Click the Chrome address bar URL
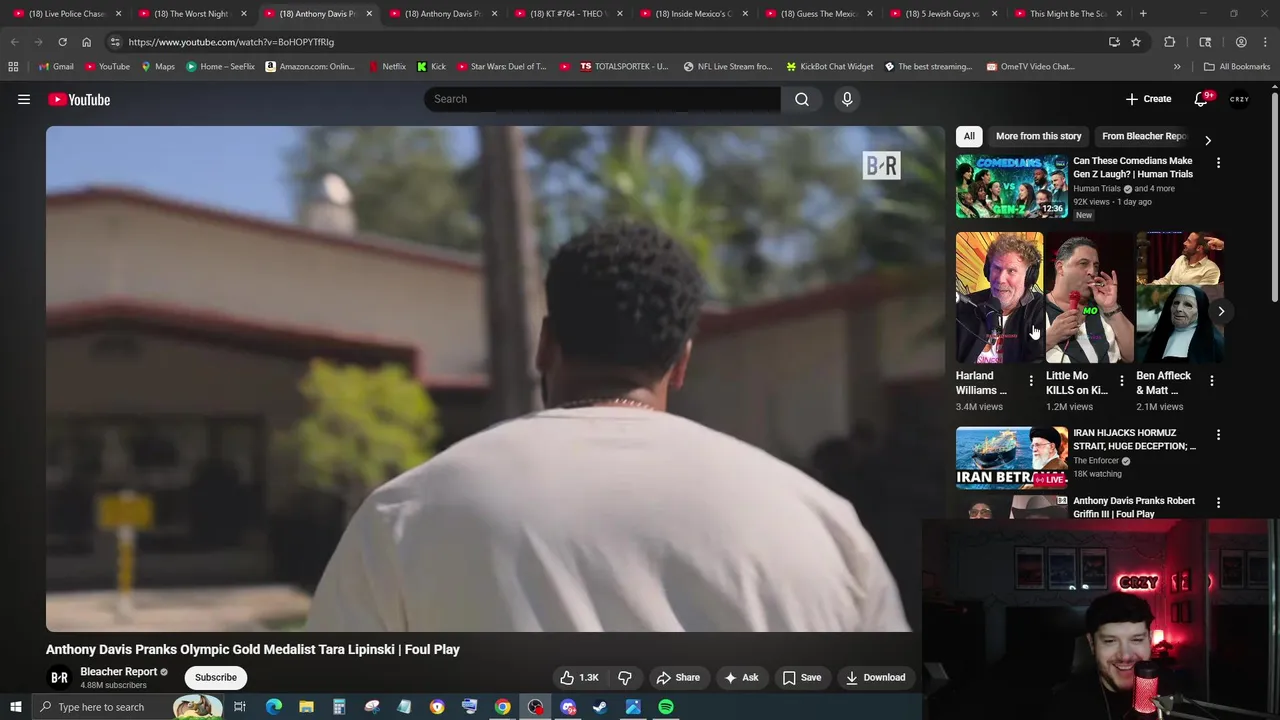 231,42
